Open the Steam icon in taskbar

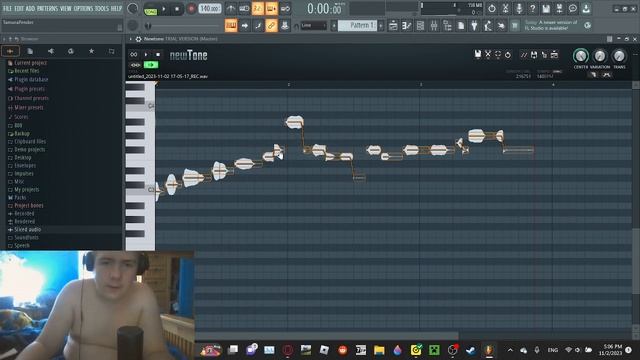[x=471, y=350]
